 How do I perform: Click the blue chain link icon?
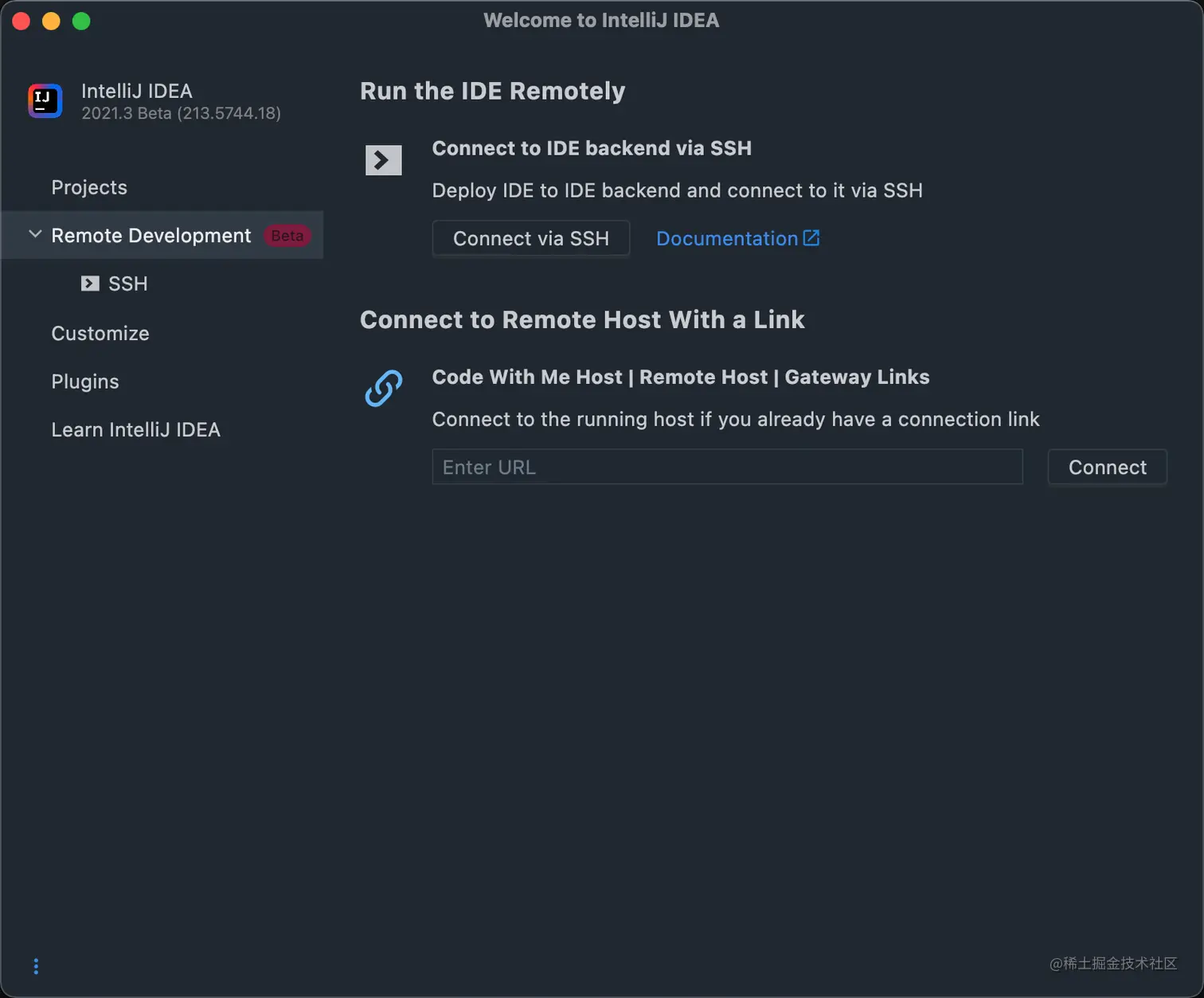(384, 389)
